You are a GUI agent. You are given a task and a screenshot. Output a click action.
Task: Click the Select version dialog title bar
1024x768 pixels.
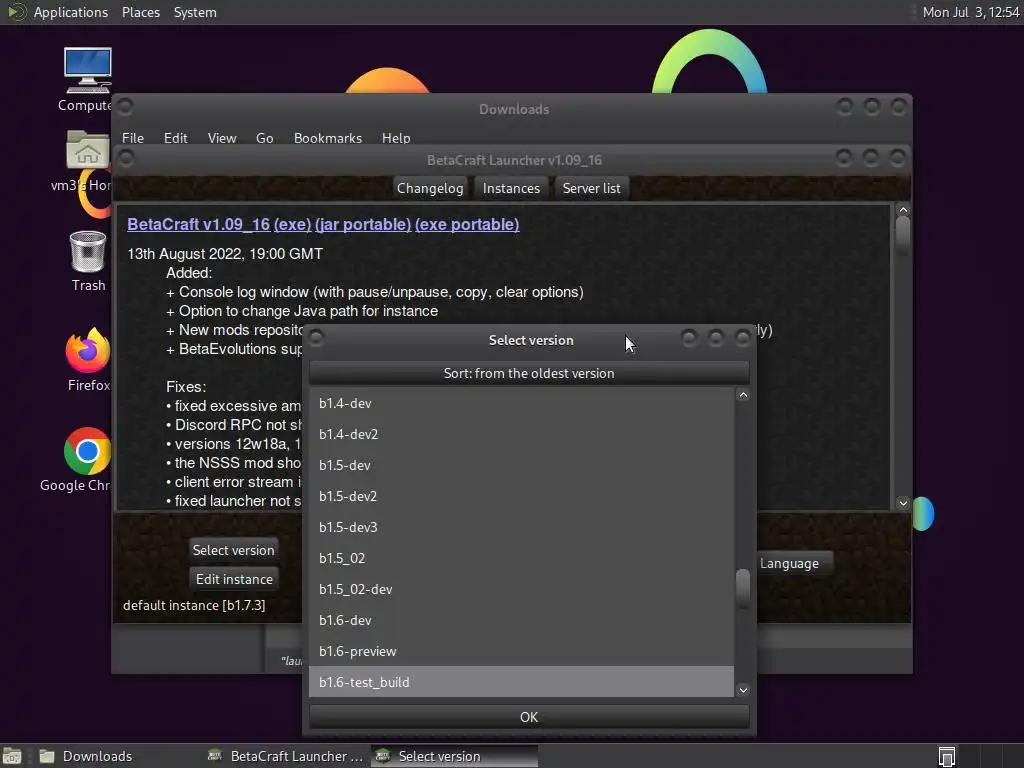531,340
